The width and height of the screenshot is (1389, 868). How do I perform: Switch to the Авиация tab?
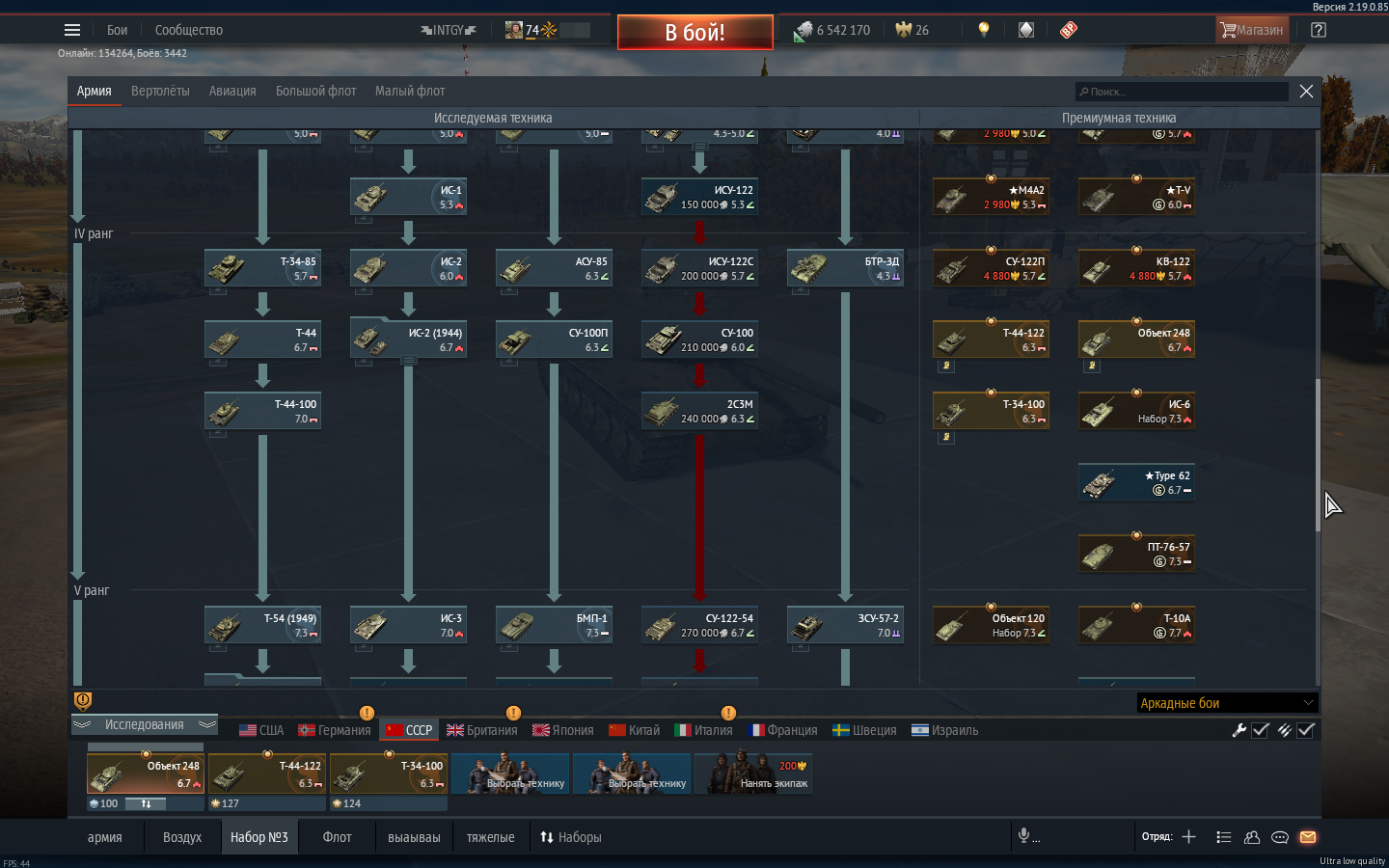point(232,91)
